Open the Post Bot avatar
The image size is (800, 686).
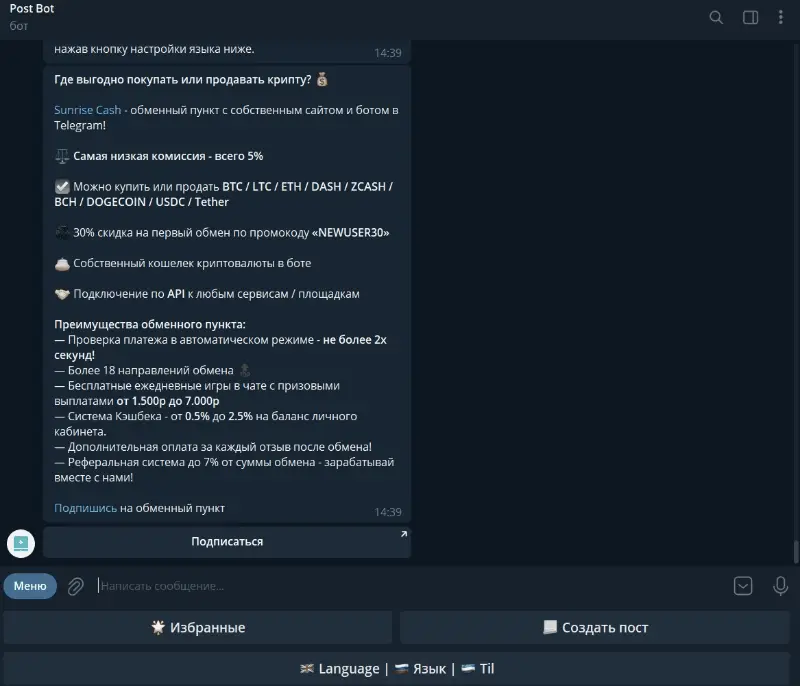tap(21, 544)
